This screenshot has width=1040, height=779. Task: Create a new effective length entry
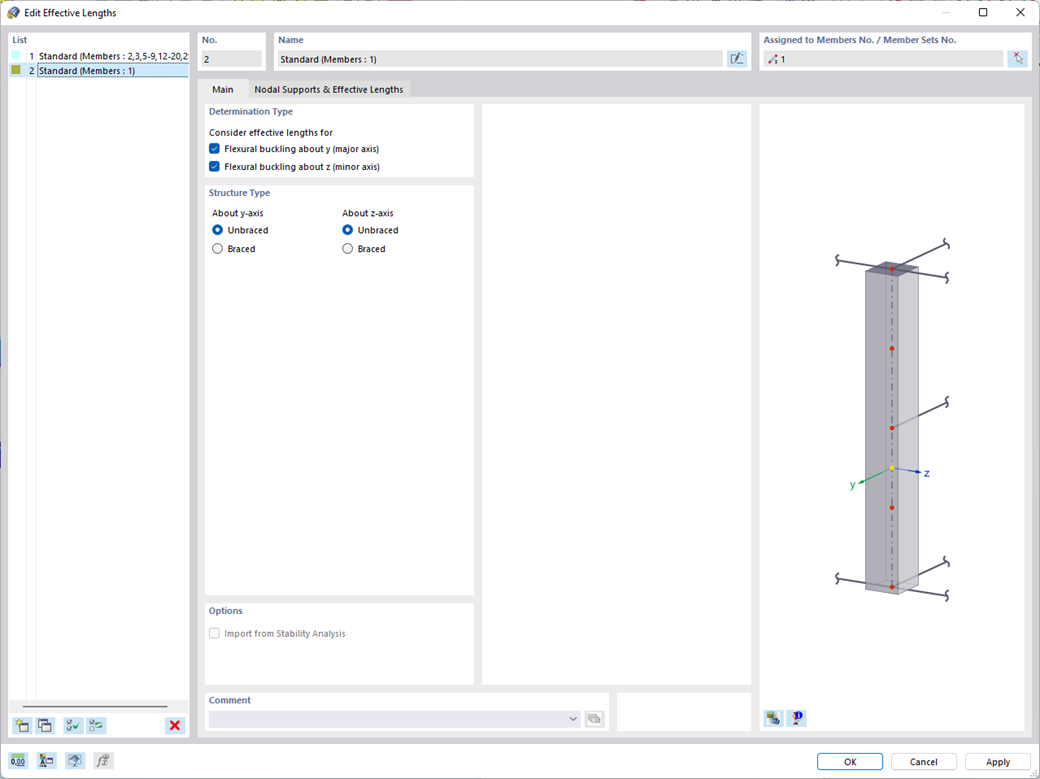pyautogui.click(x=19, y=725)
